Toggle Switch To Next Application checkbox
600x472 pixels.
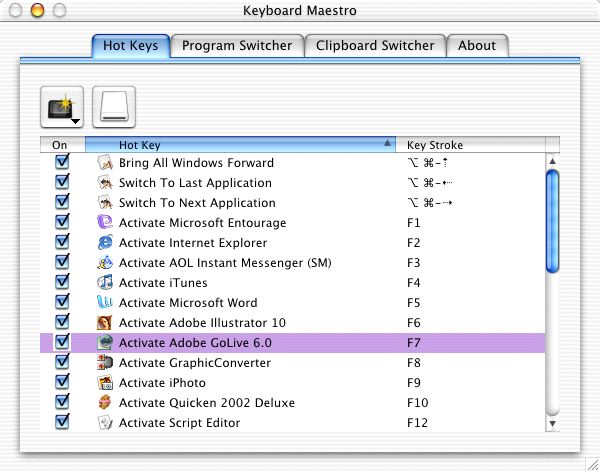[62, 201]
